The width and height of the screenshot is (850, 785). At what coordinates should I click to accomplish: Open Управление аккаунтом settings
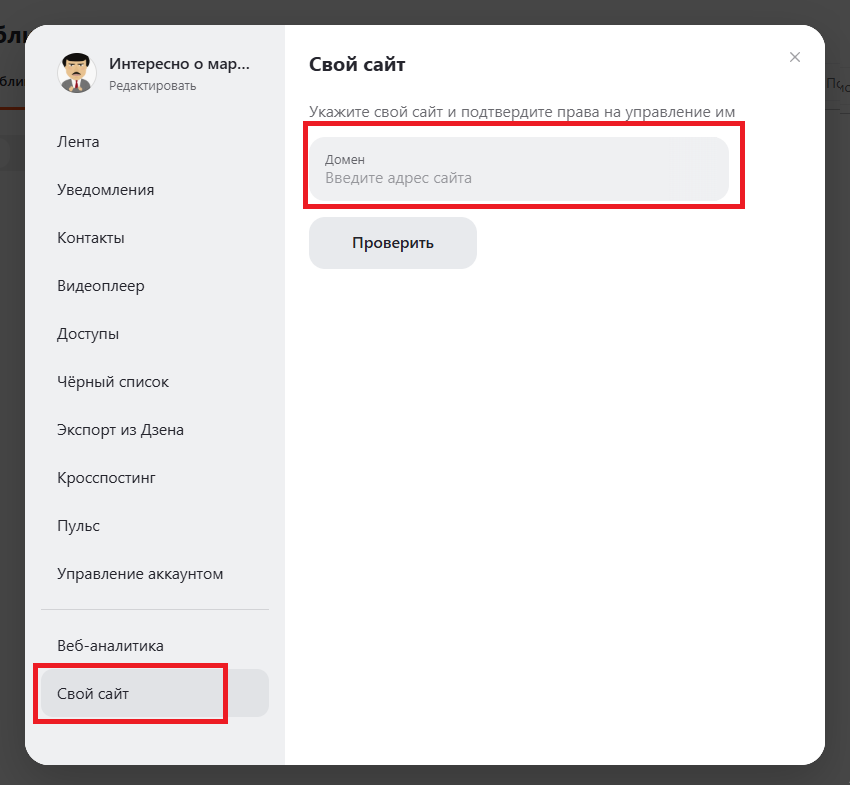[x=140, y=574]
